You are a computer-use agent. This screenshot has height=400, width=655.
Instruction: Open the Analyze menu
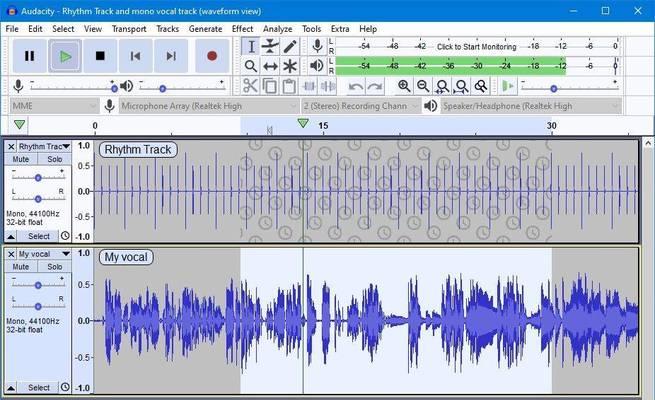[278, 29]
